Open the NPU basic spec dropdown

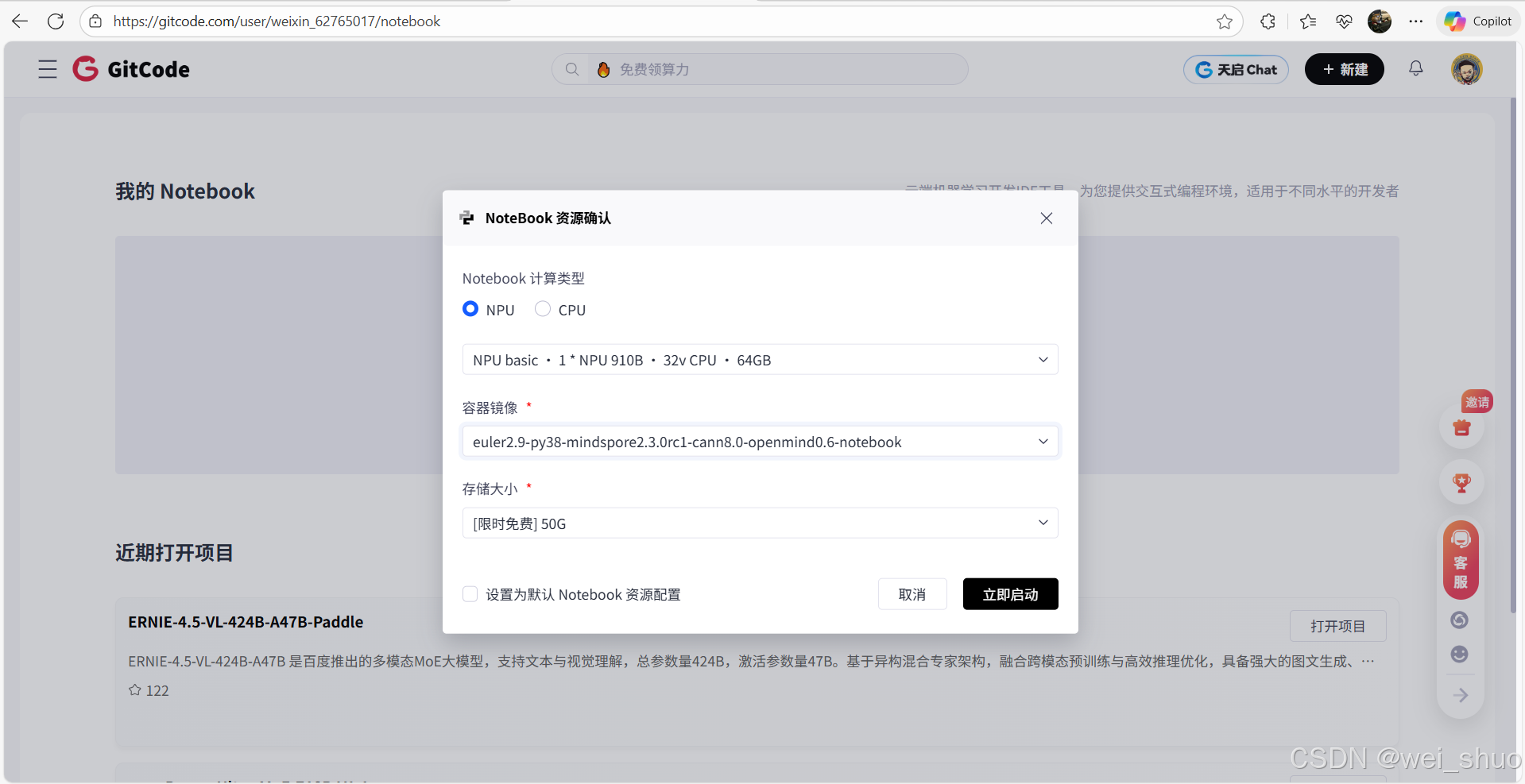coord(1042,359)
